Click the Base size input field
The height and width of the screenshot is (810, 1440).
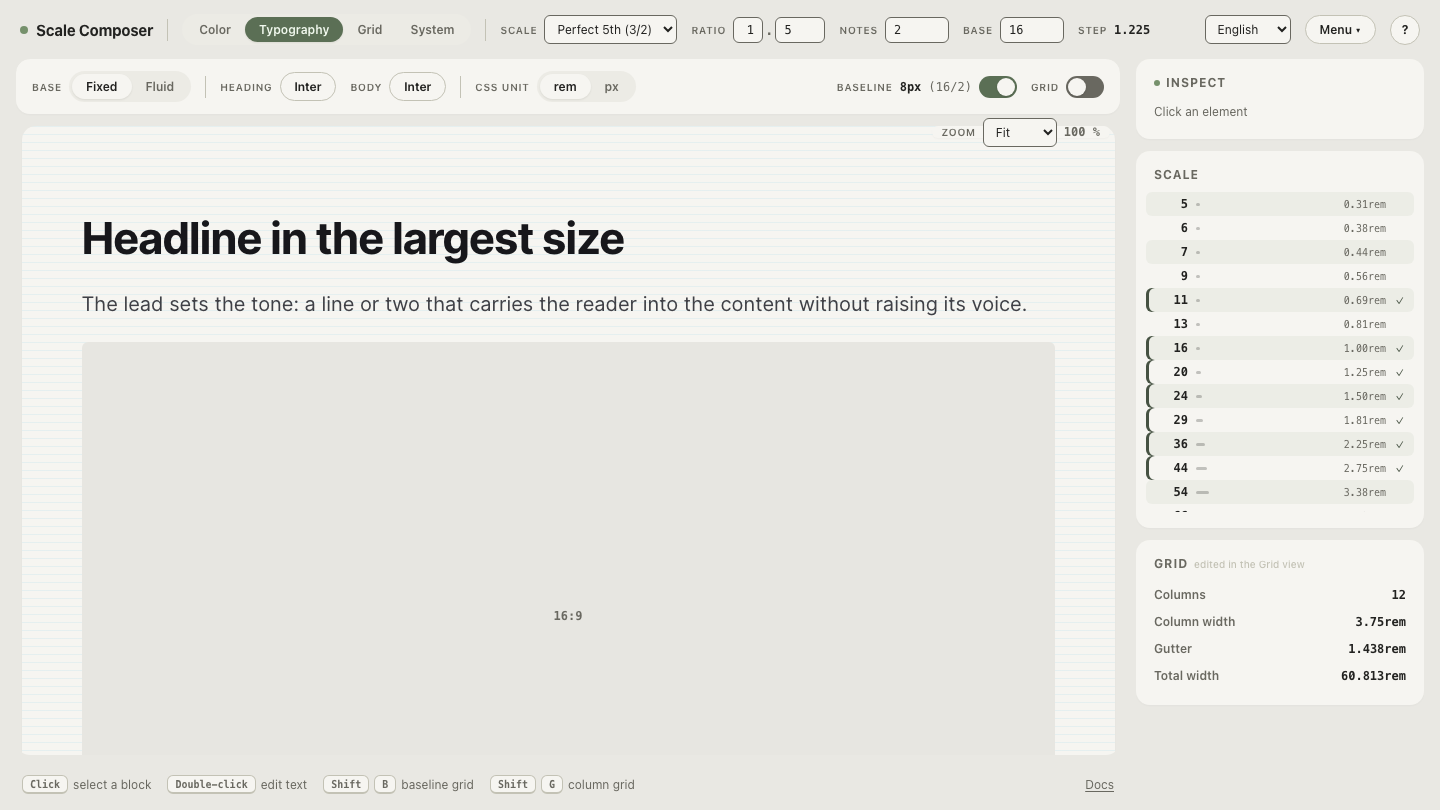[x=1032, y=30]
